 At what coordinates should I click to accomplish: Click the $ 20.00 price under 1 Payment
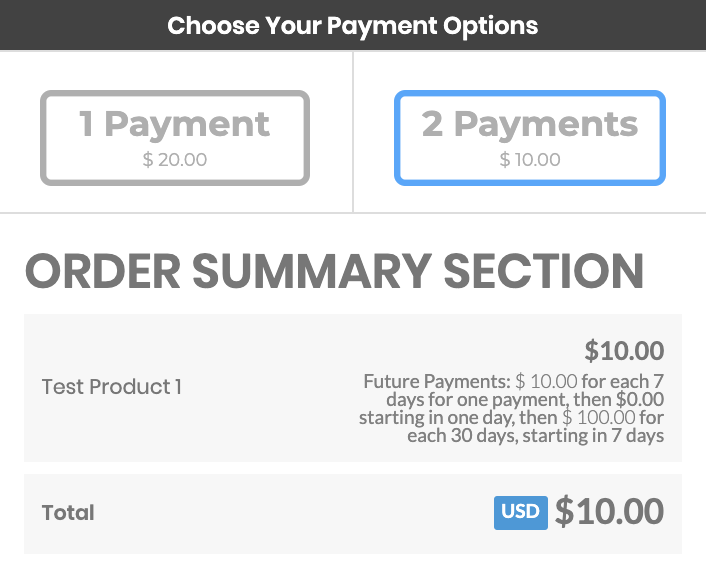175,159
